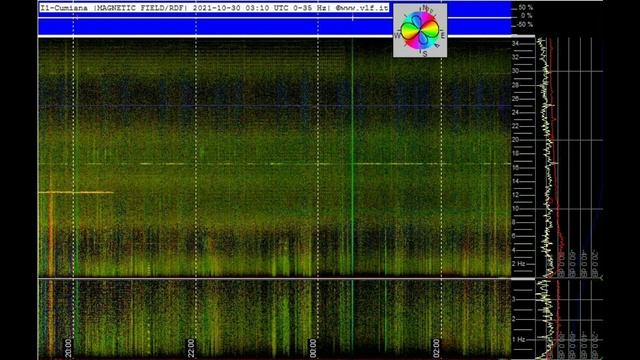The height and width of the screenshot is (360, 640).
Task: Click the 14 frequency axis label
Action: (x=516, y=181)
